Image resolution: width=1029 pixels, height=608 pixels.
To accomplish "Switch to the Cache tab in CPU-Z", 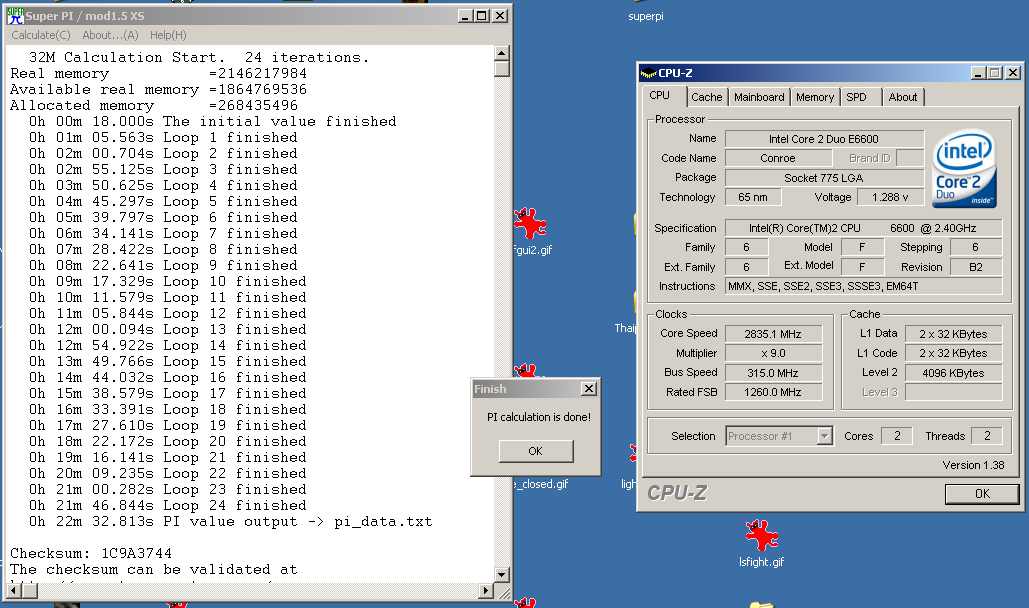I will [706, 97].
